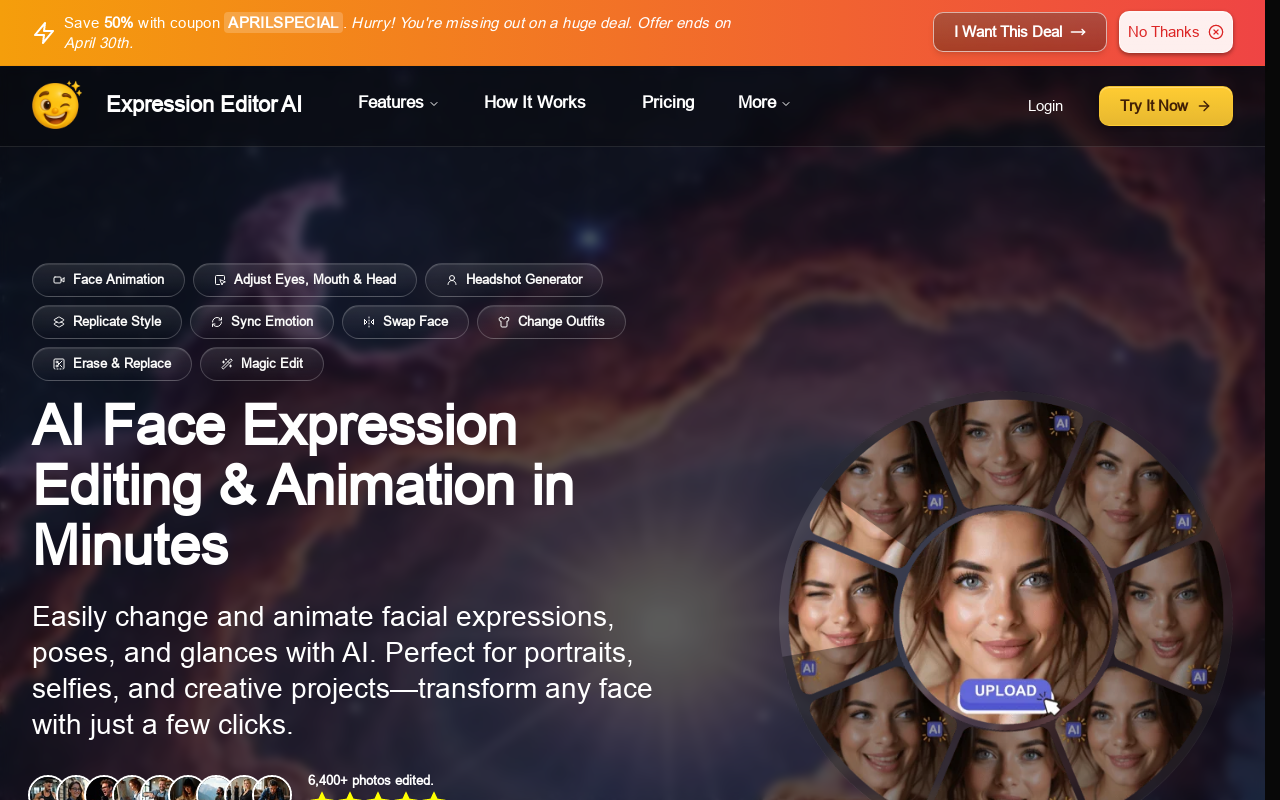Image resolution: width=1280 pixels, height=800 pixels.
Task: Click the Headshot Generator person icon
Action: [452, 280]
